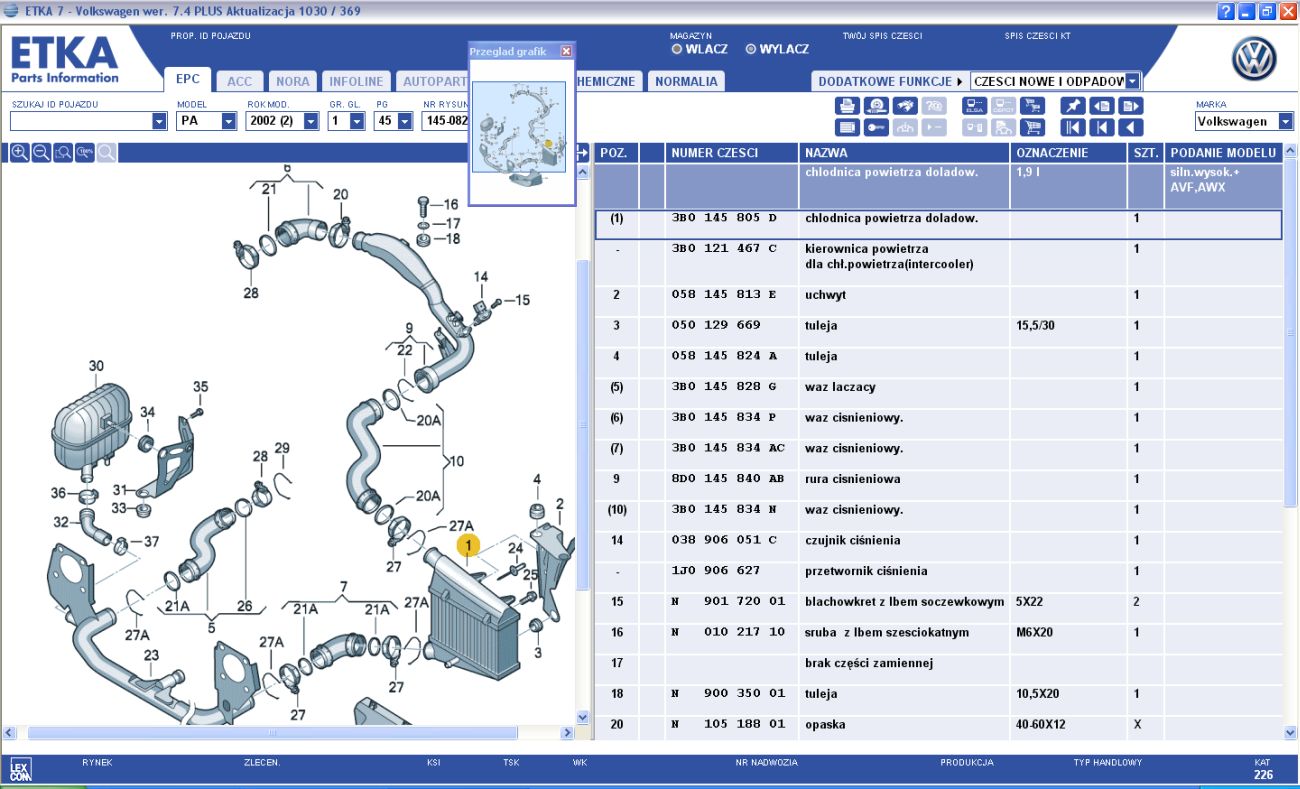Screen dimensions: 1300x789
Task: Open the CZESCI NOWE I ODPADOW dropdown
Action: [1132, 81]
